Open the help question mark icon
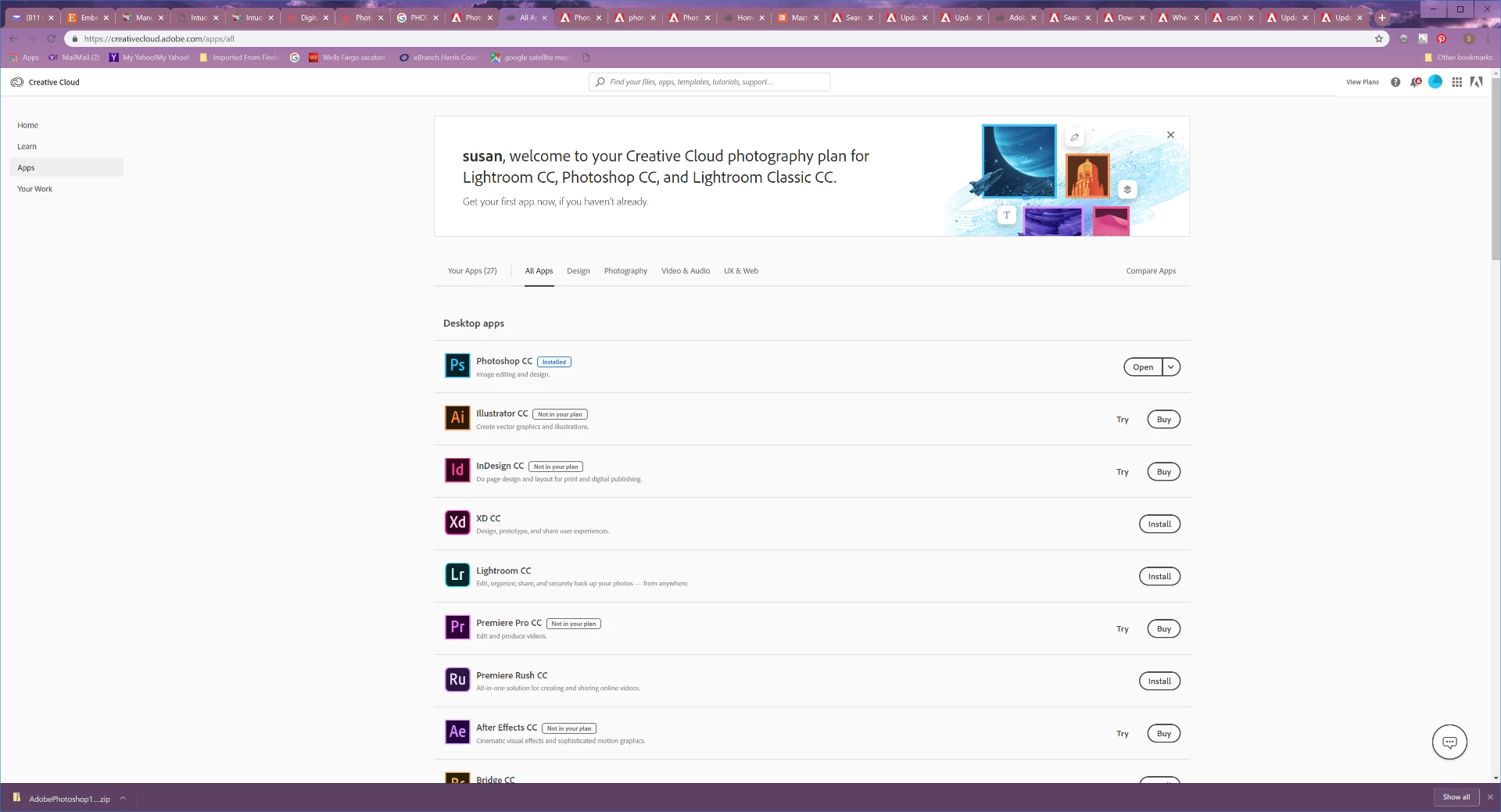The image size is (1501, 812). (x=1395, y=82)
